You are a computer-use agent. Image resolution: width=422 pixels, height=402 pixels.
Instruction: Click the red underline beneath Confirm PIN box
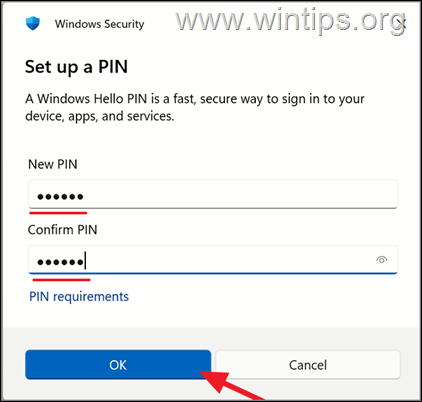[62, 280]
